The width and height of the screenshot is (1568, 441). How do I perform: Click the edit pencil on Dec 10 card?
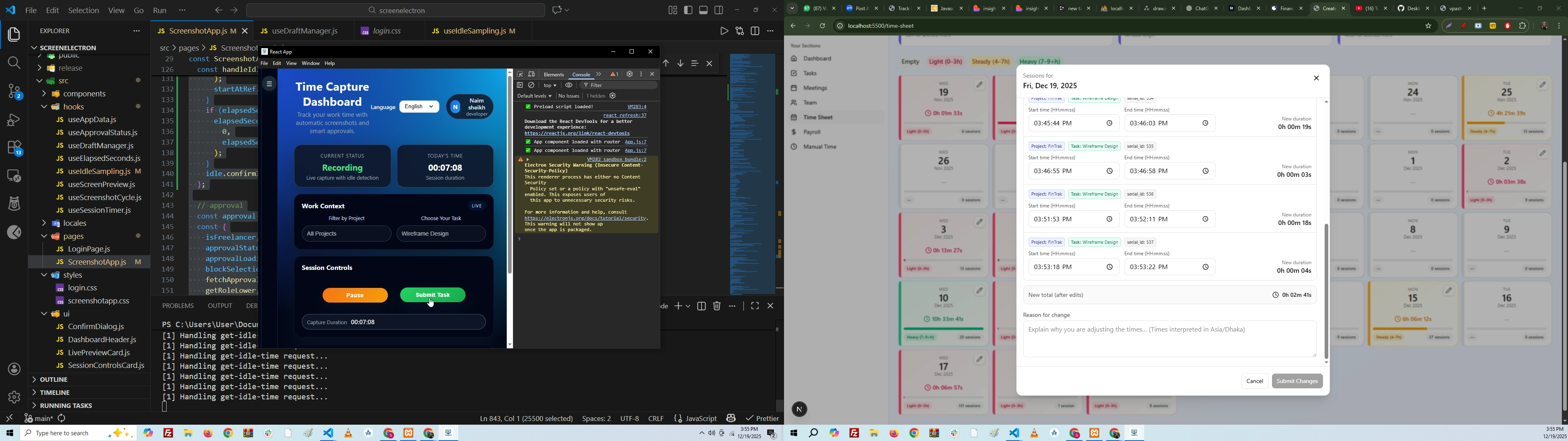point(980,291)
